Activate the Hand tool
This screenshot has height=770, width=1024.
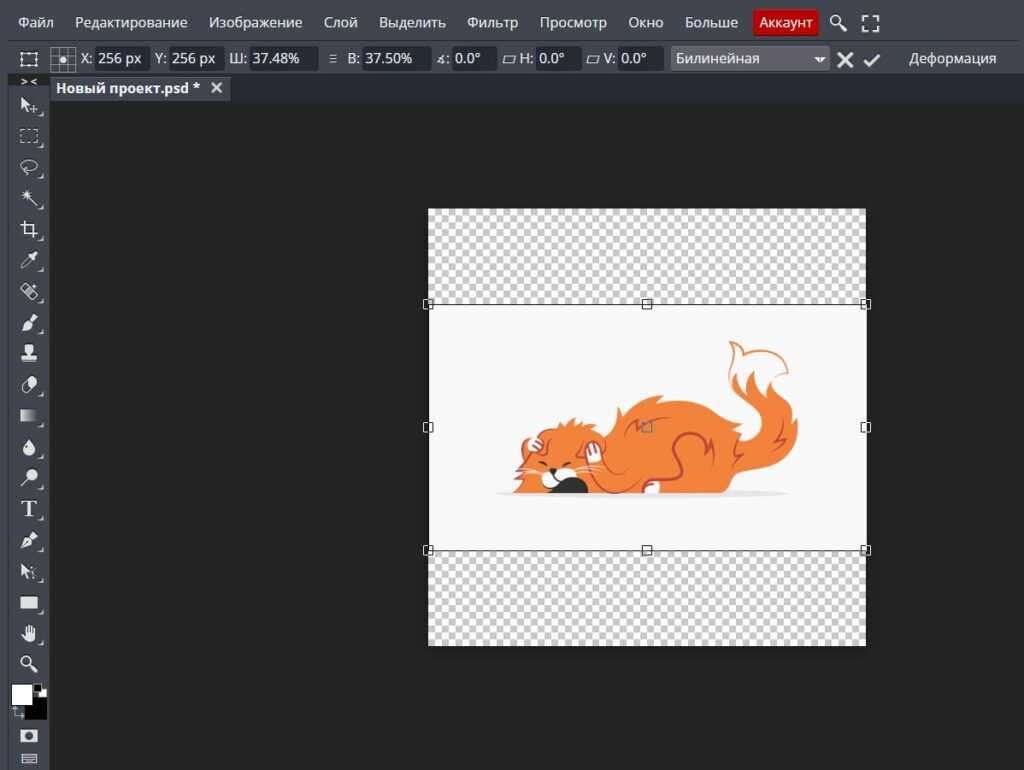pyautogui.click(x=29, y=633)
